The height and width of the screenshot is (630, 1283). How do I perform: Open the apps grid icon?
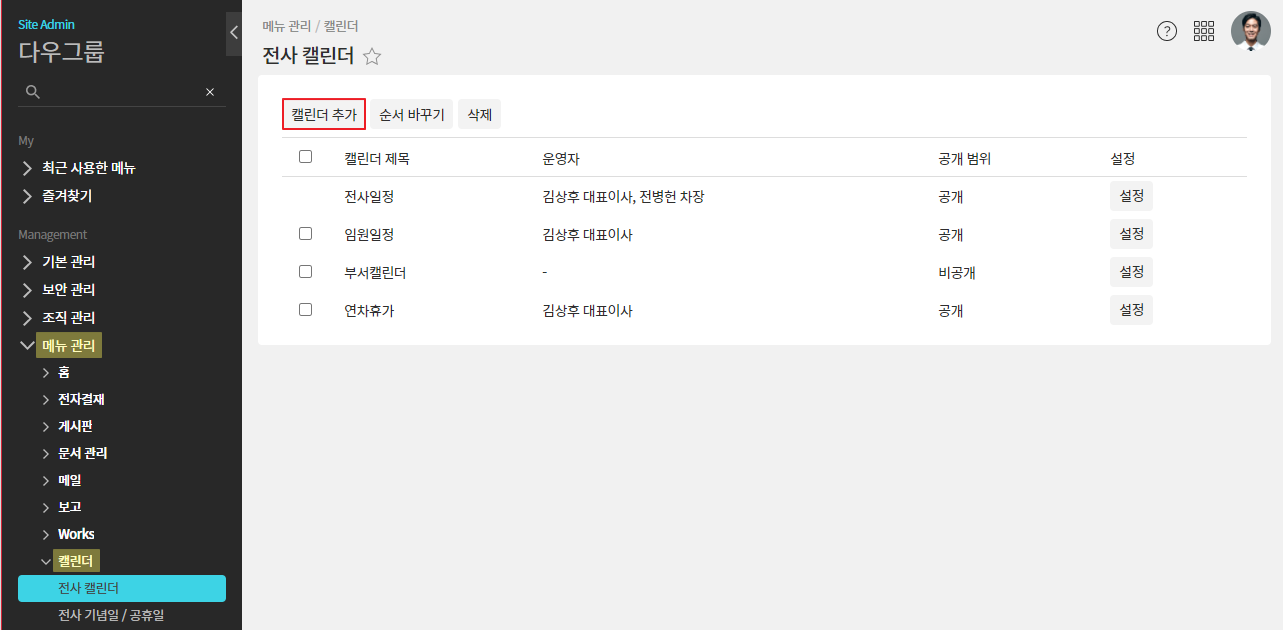tap(1204, 31)
